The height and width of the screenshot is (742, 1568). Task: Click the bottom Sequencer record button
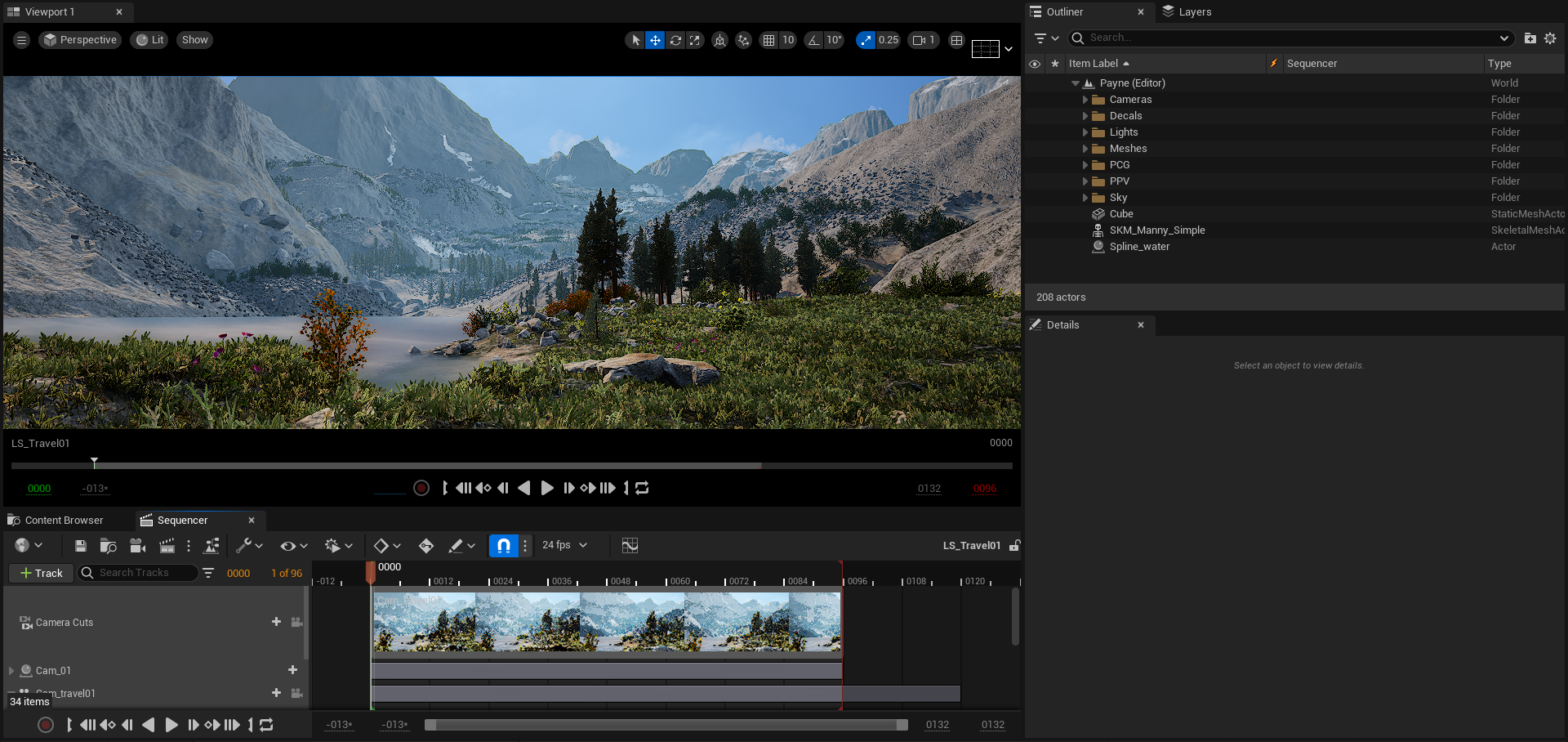tap(46, 725)
